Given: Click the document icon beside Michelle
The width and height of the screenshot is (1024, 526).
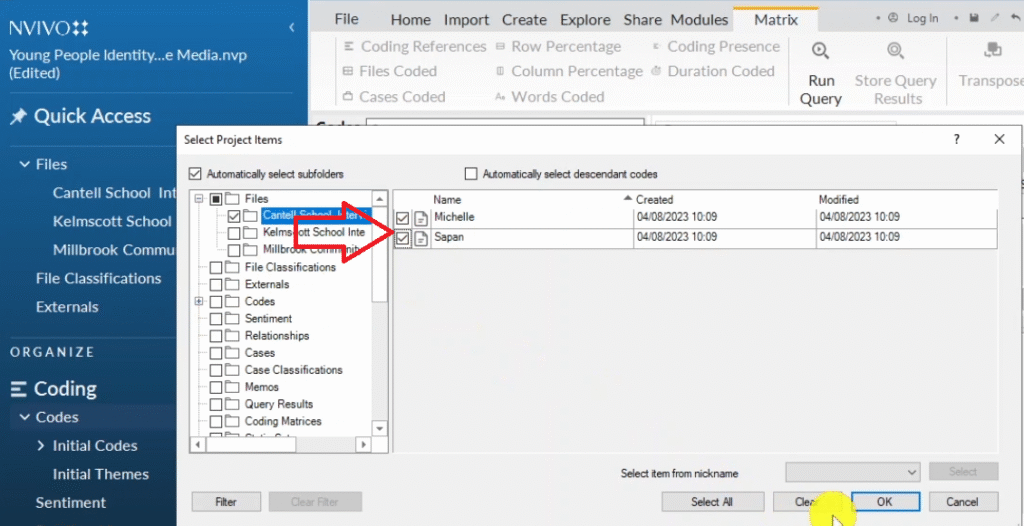Looking at the screenshot, I should 421,218.
